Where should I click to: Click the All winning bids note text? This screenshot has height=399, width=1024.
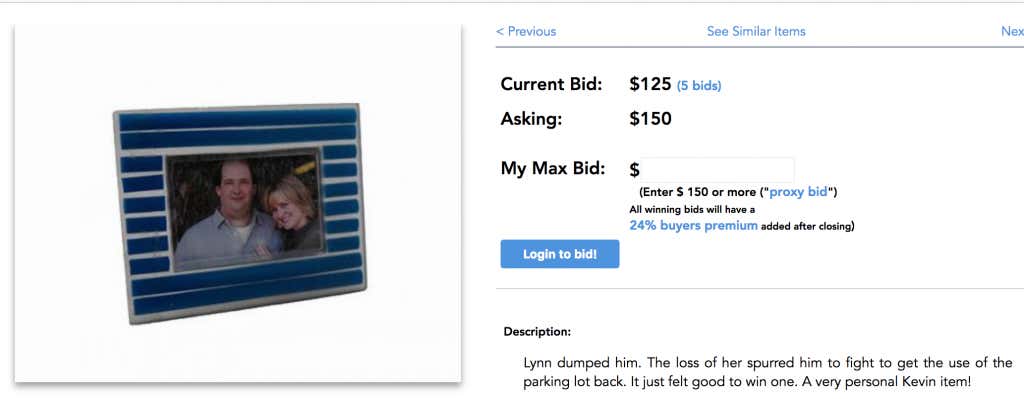pyautogui.click(x=692, y=210)
